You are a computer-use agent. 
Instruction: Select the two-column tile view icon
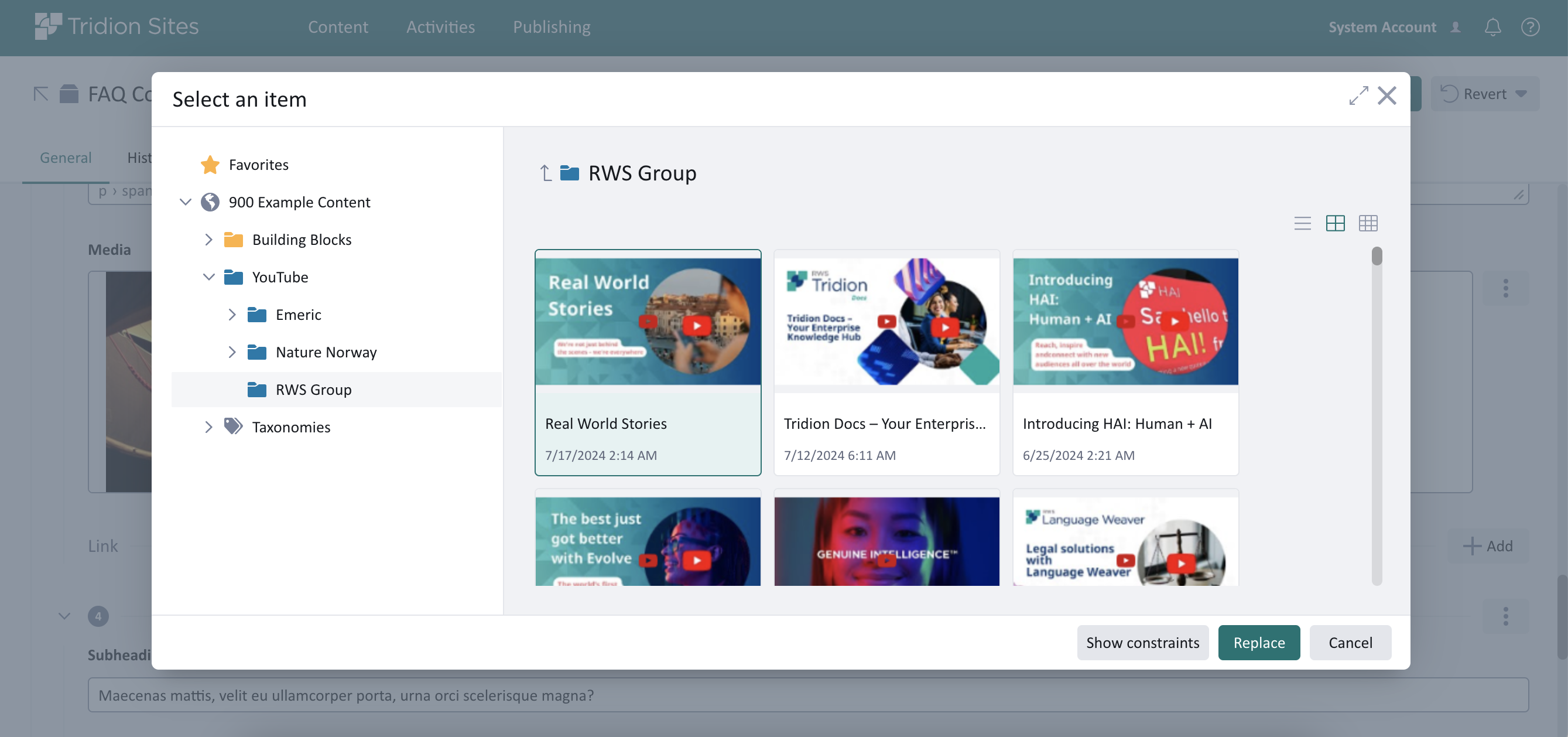(1335, 224)
